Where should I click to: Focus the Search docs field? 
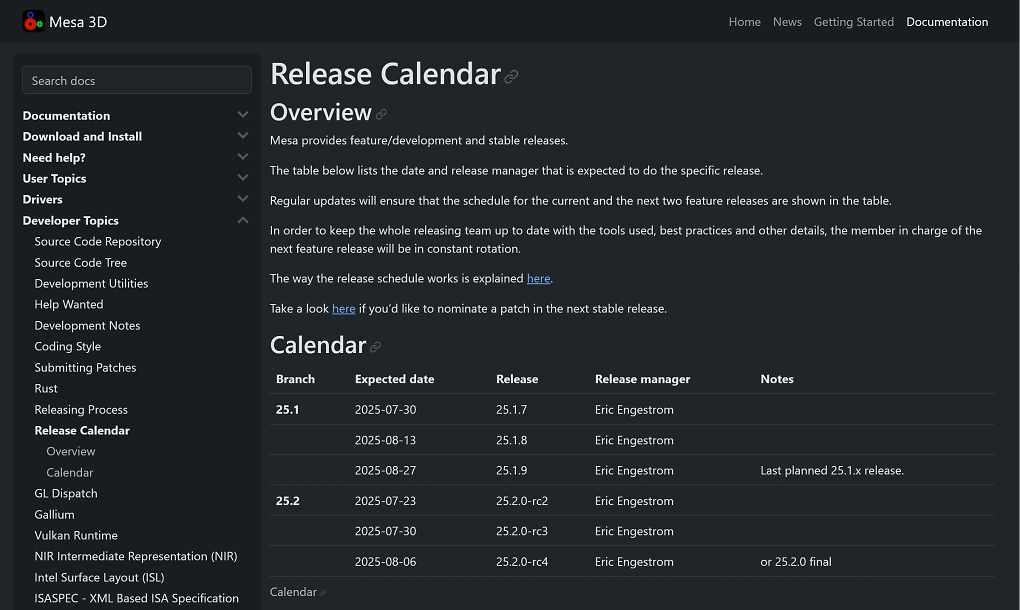pyautogui.click(x=137, y=80)
